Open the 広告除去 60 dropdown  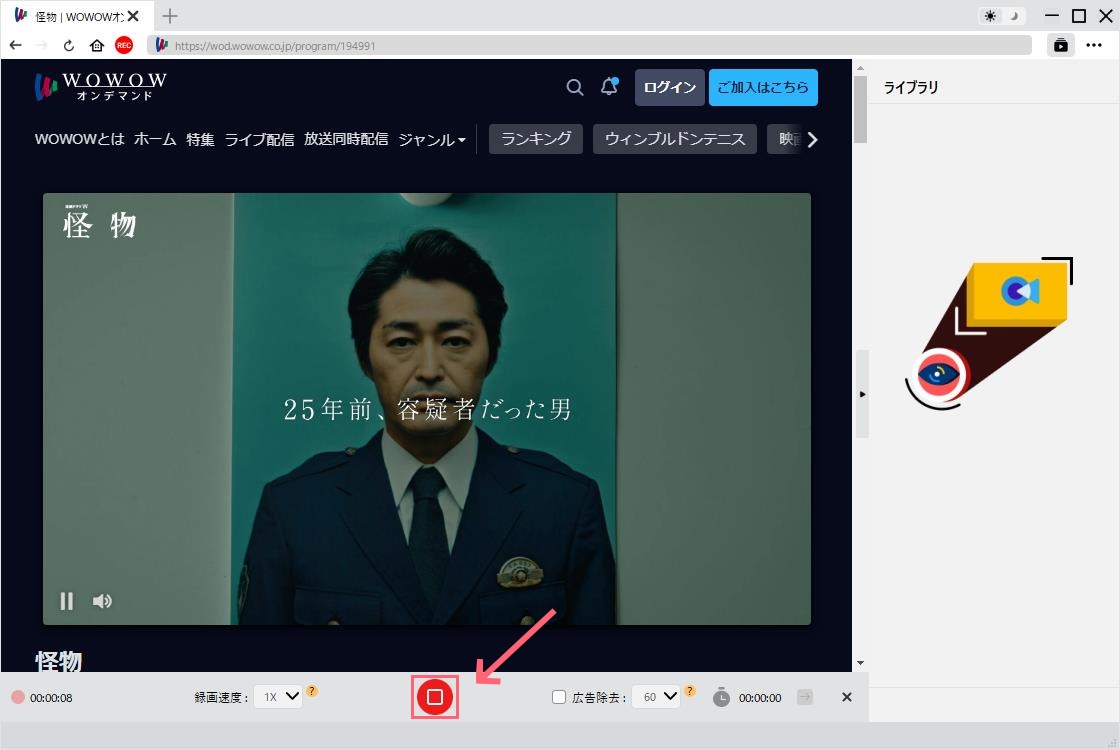656,696
